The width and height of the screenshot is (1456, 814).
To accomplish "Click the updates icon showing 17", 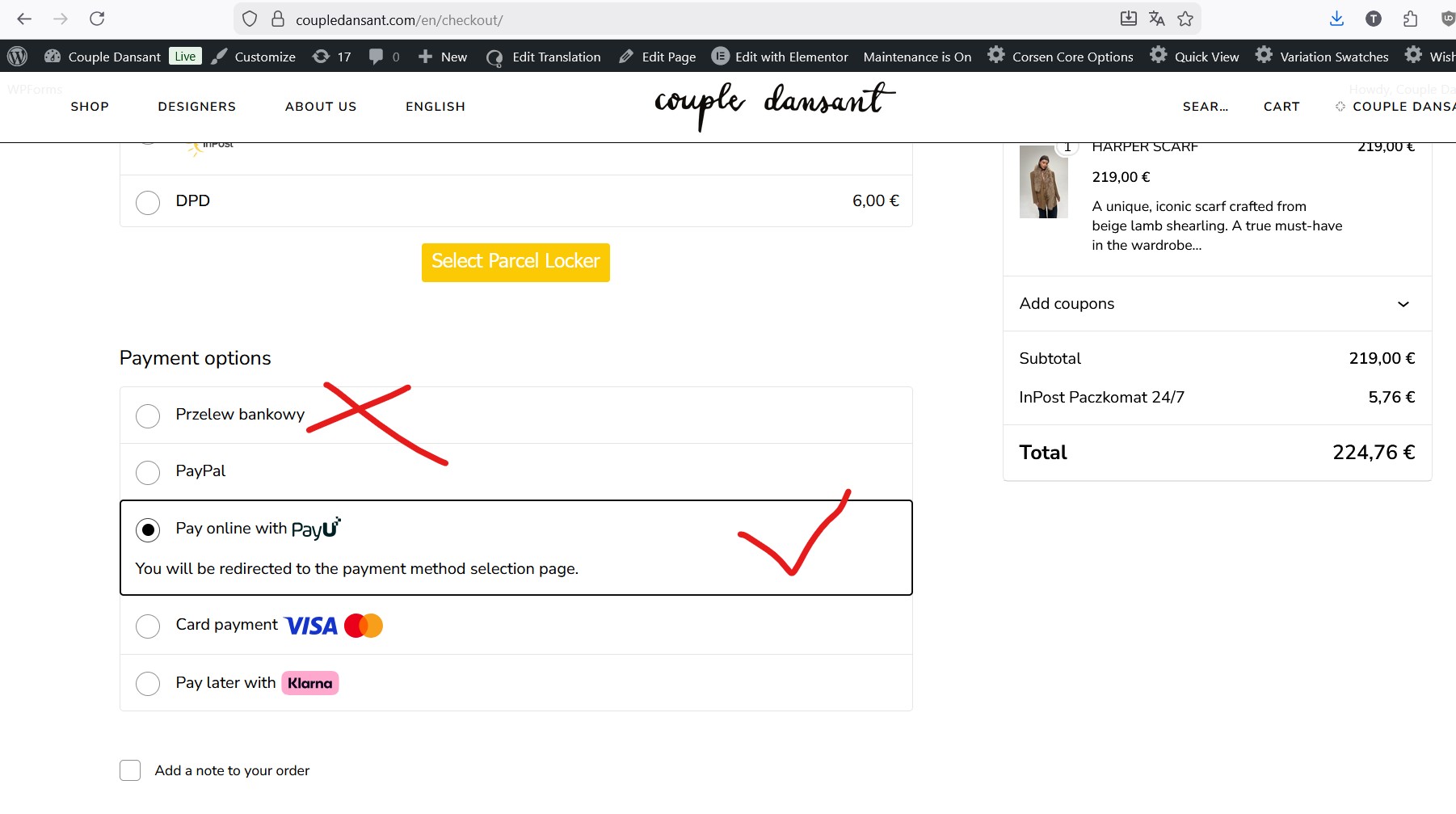I will tap(332, 57).
